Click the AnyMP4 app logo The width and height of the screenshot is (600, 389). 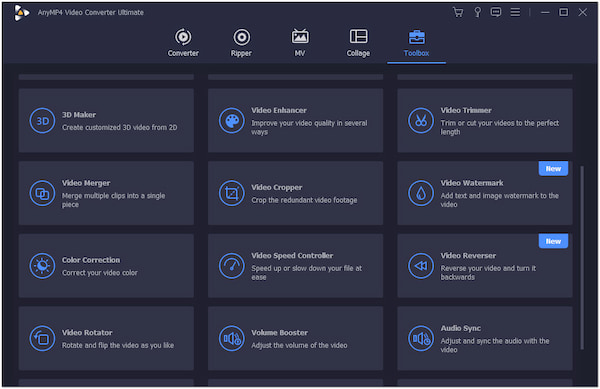tap(21, 13)
